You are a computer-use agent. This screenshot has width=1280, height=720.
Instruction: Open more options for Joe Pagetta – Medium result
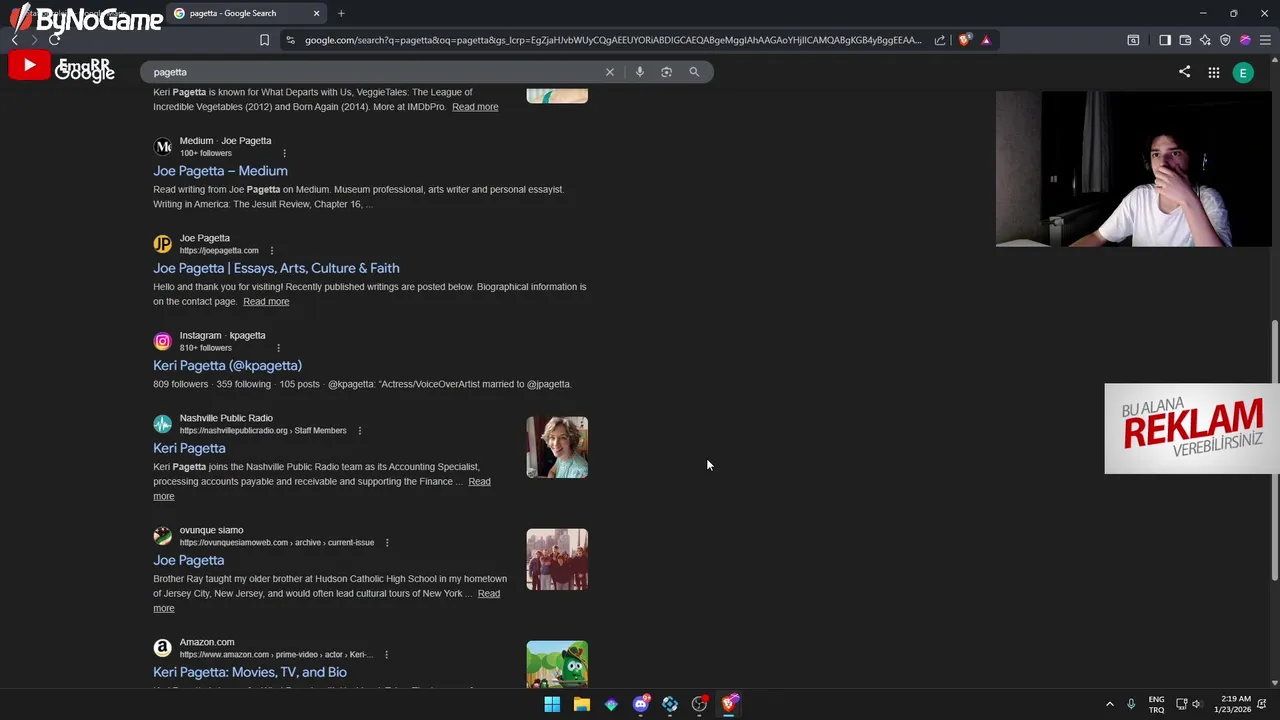(x=285, y=153)
